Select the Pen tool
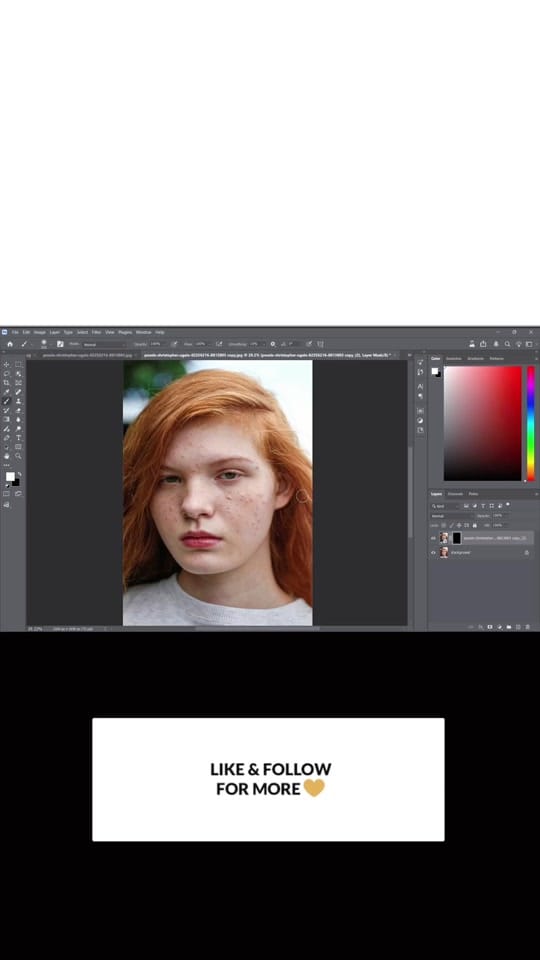This screenshot has width=540, height=960. pyautogui.click(x=7, y=438)
